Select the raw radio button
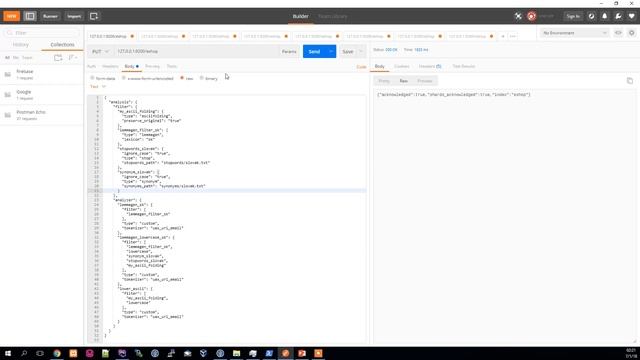Screen dimensions: 640x360 tap(182, 78)
